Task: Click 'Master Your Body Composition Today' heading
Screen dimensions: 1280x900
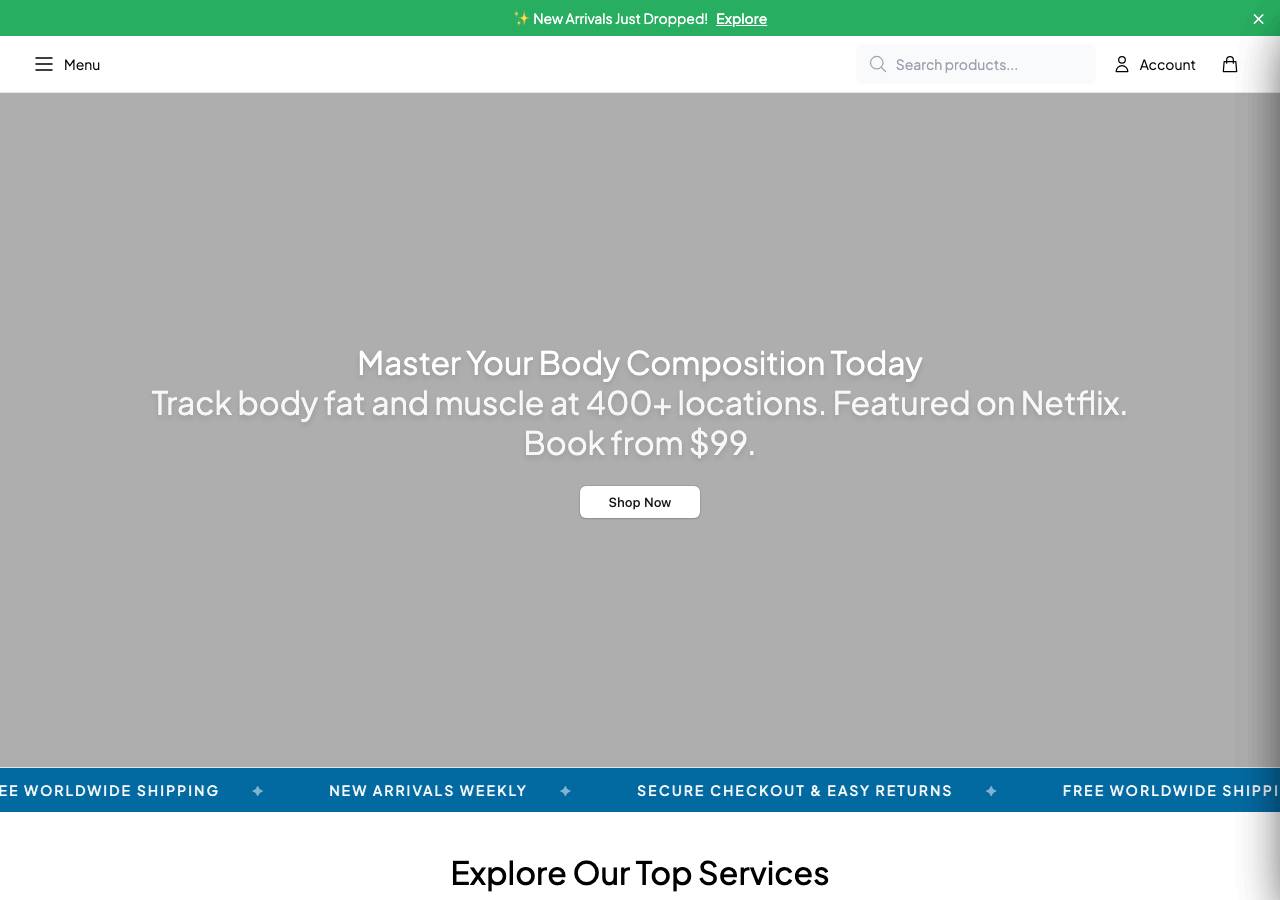Action: (640, 362)
